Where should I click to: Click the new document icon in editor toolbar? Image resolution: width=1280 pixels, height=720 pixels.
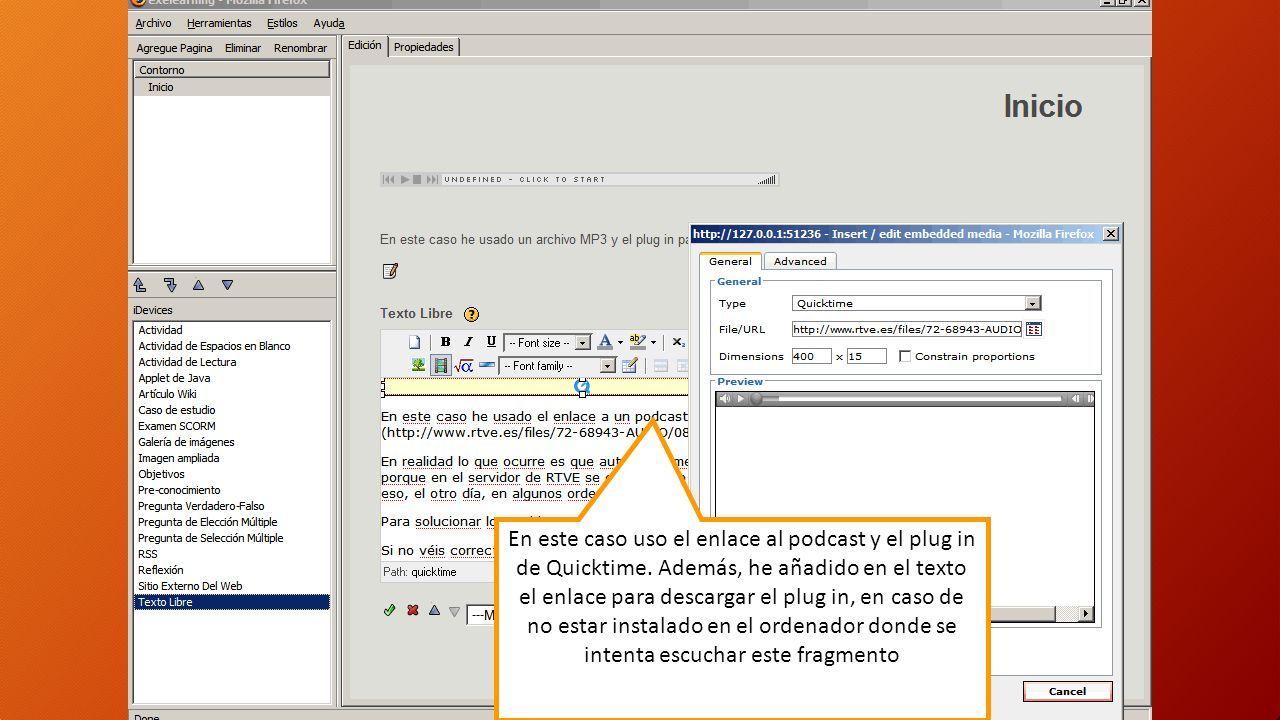(x=414, y=342)
